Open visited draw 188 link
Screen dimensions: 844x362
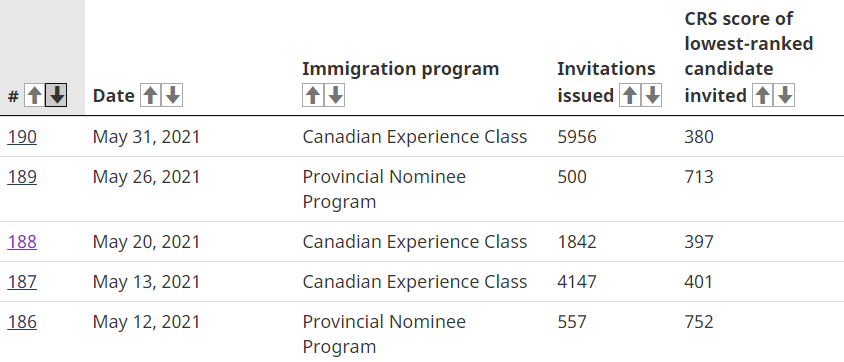pyautogui.click(x=22, y=242)
